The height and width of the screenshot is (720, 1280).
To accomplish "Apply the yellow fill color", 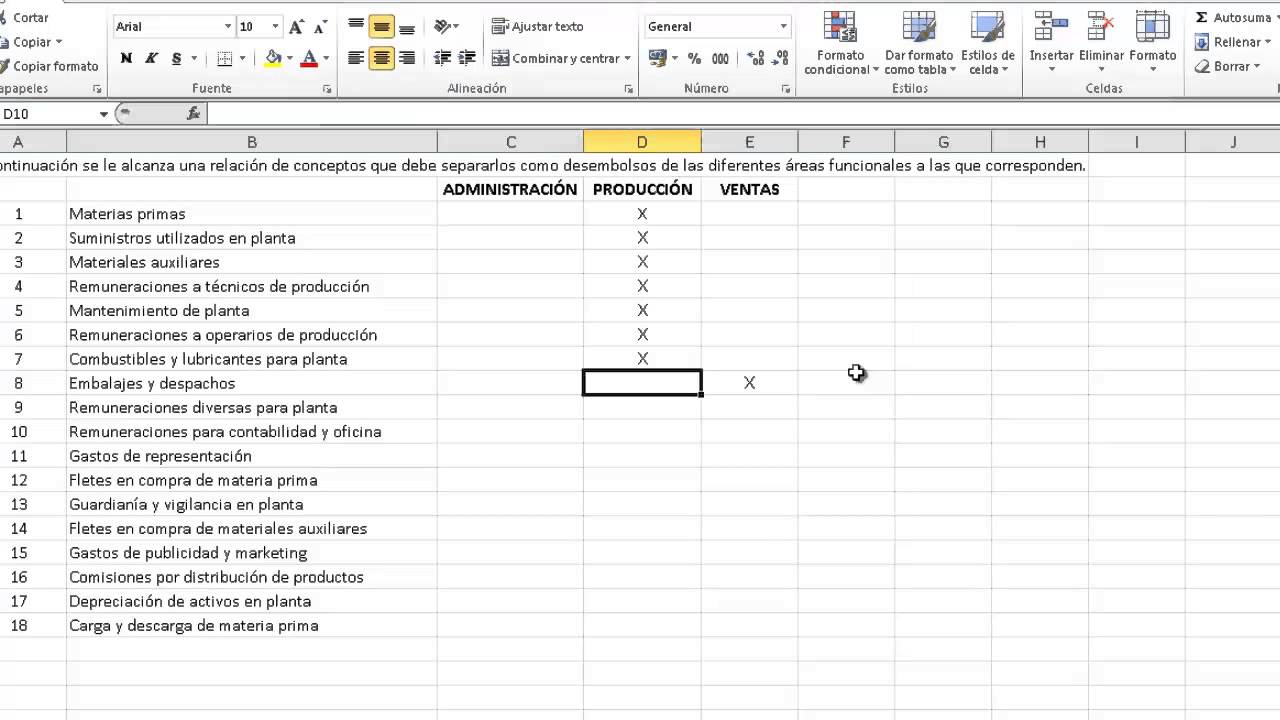I will point(273,59).
